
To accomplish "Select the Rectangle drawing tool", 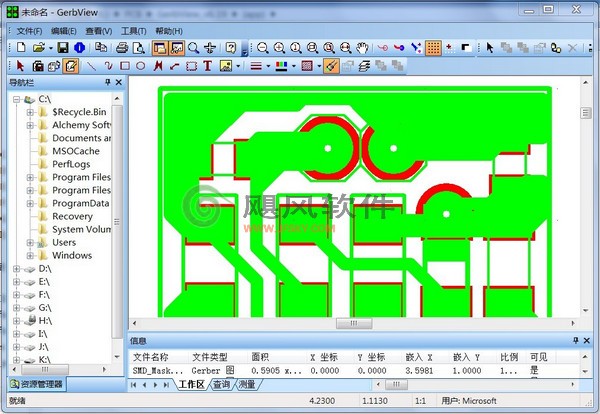I will (125, 66).
